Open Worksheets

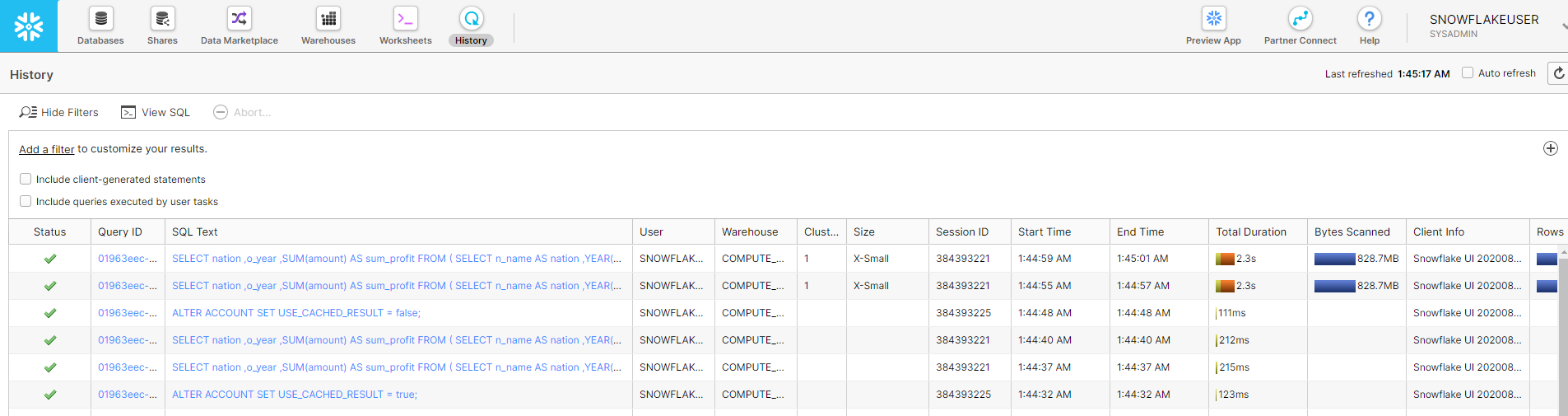point(405,26)
